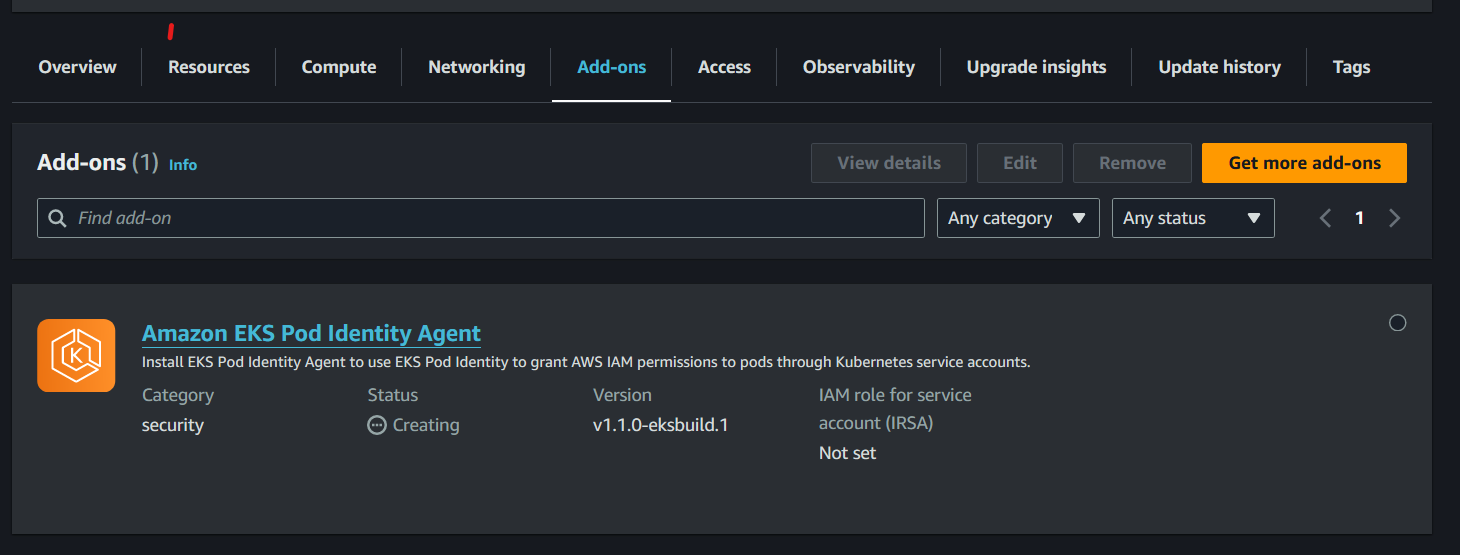This screenshot has width=1460, height=555.
Task: Click the Install EKS Pod Identity Agent description
Action: coord(586,362)
